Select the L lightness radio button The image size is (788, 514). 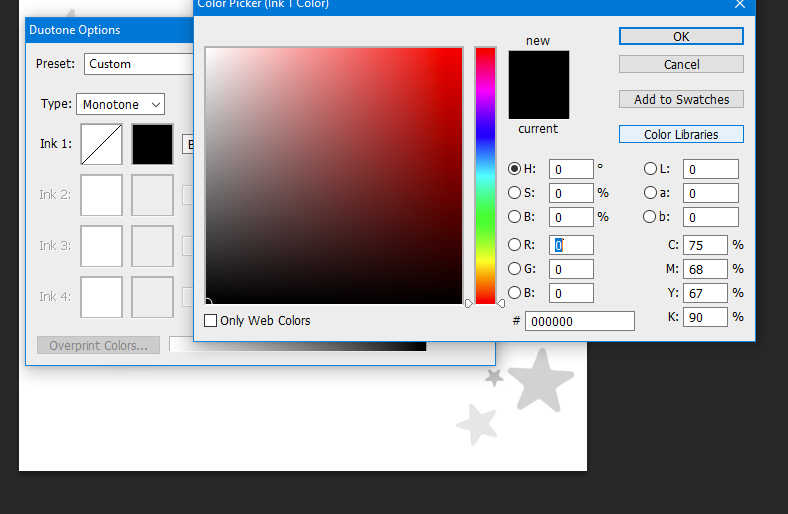point(650,169)
